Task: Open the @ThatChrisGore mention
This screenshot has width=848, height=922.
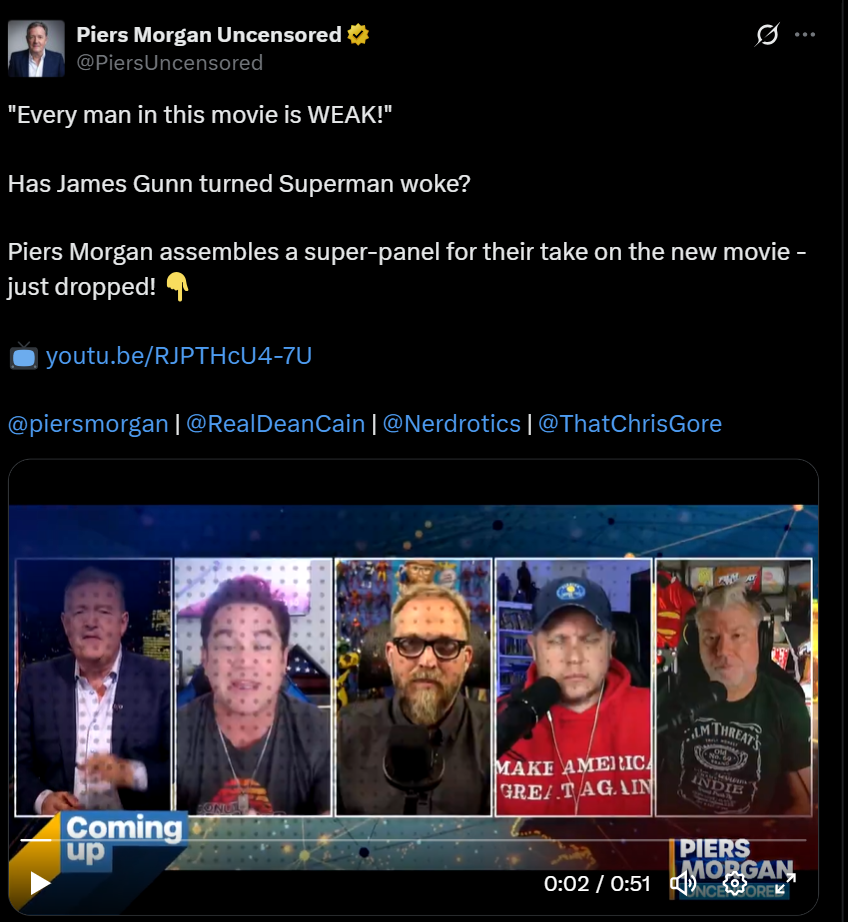Action: click(x=630, y=424)
